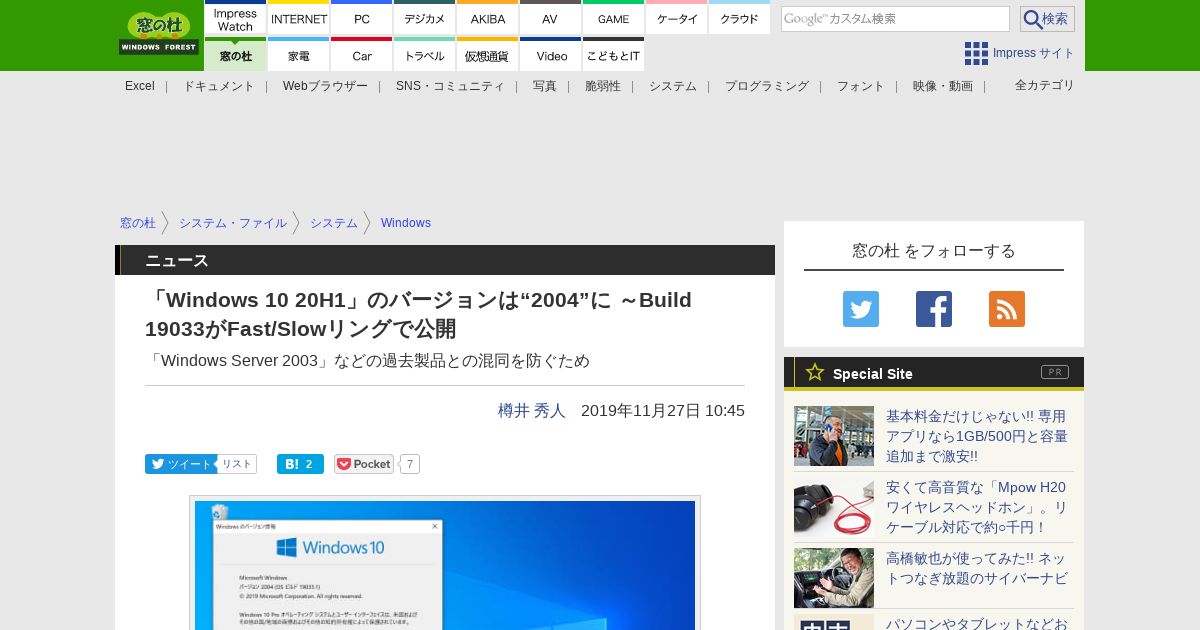This screenshot has height=630, width=1200.
Task: Read 安くて高音質な Mpow H20 article
Action: [977, 507]
